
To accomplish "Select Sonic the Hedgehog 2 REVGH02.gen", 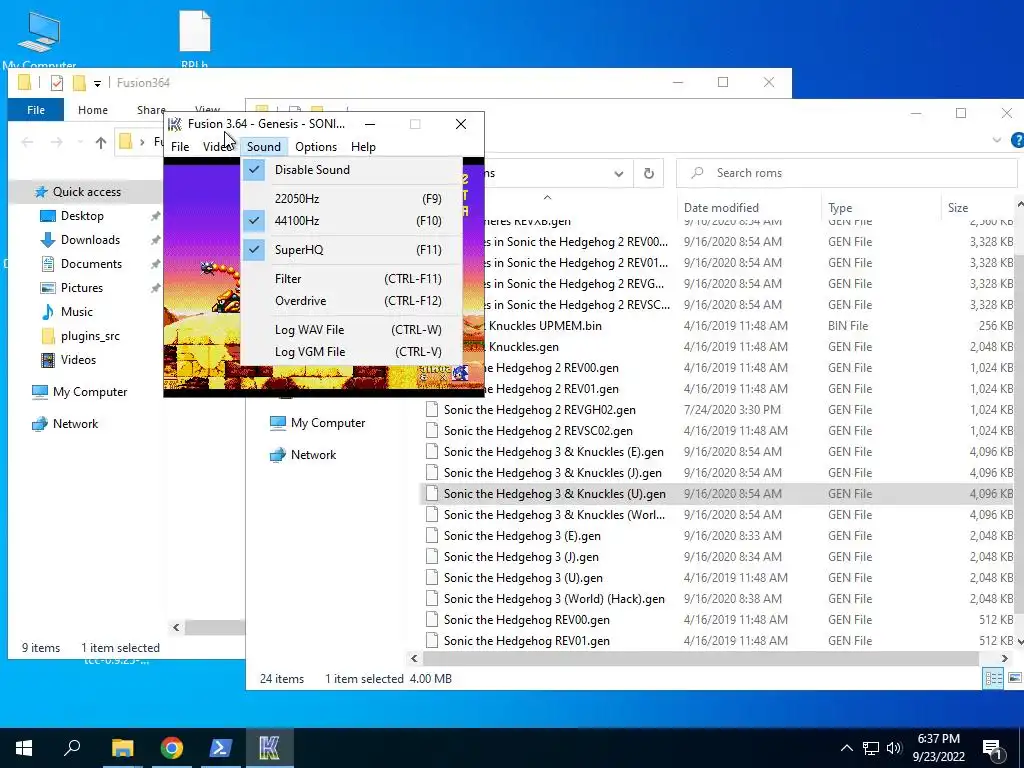I will (539, 410).
